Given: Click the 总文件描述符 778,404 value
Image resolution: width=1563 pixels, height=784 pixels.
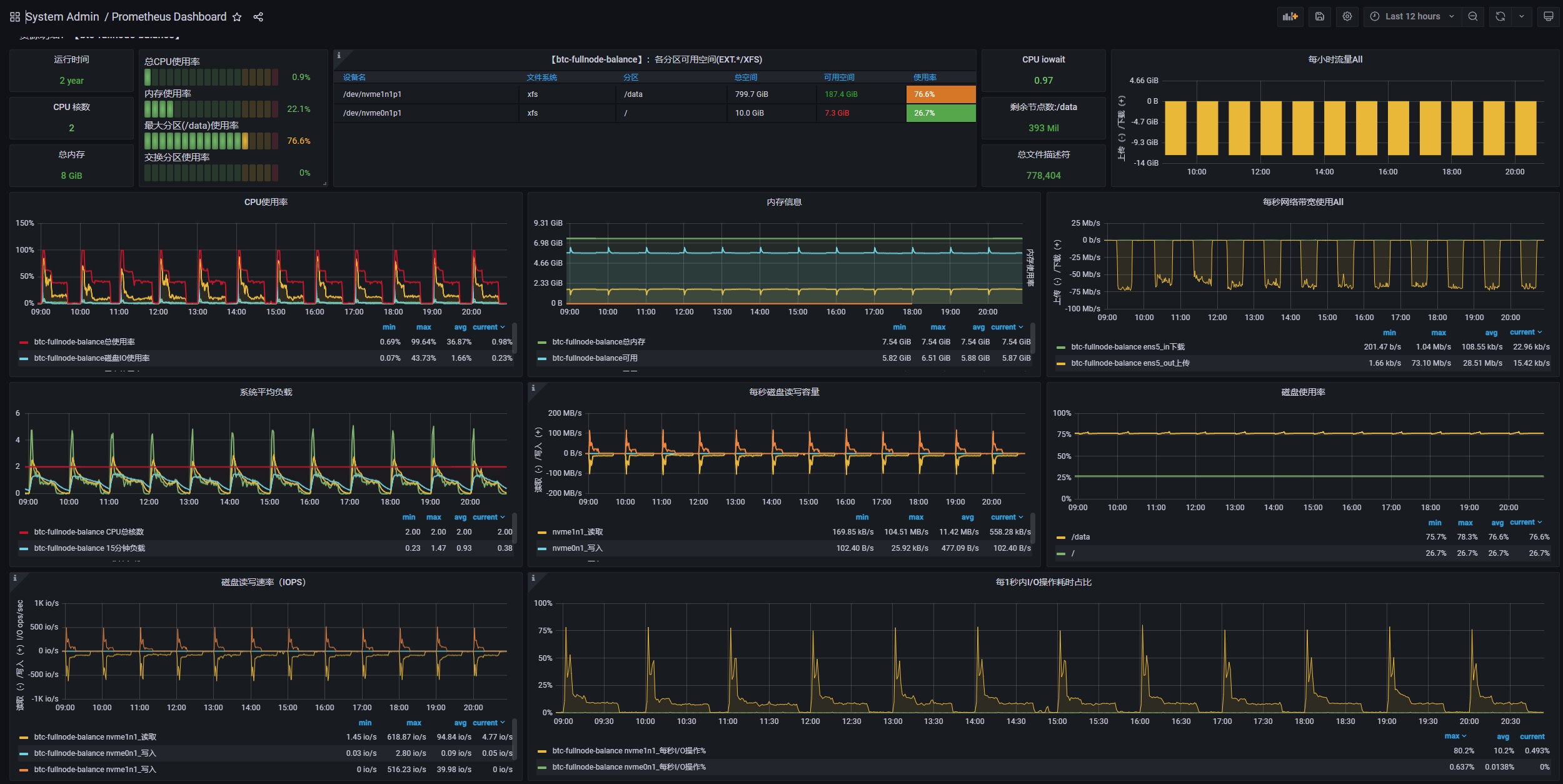Looking at the screenshot, I should [1043, 176].
